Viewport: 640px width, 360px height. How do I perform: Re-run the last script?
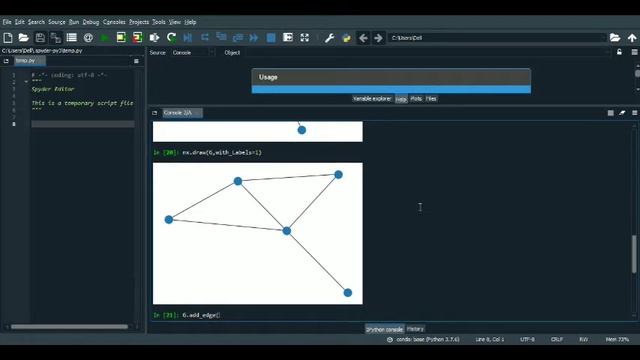coord(171,38)
